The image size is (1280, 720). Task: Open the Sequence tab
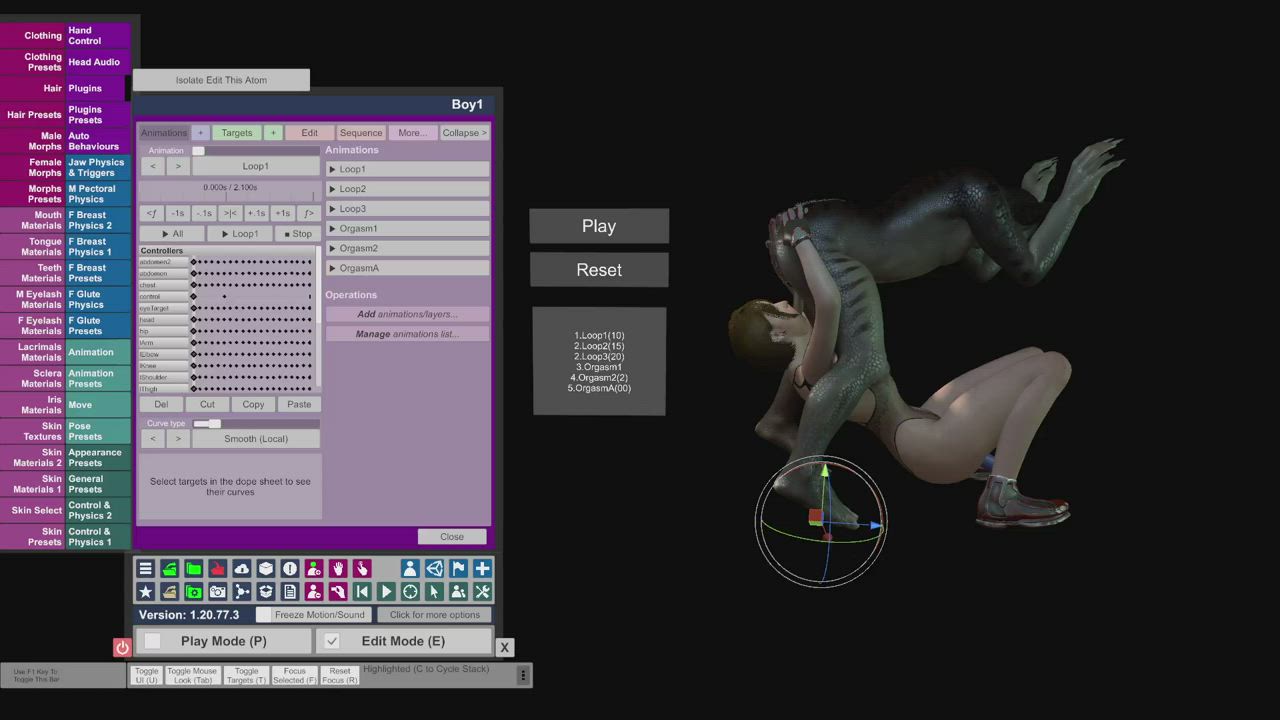coord(361,133)
